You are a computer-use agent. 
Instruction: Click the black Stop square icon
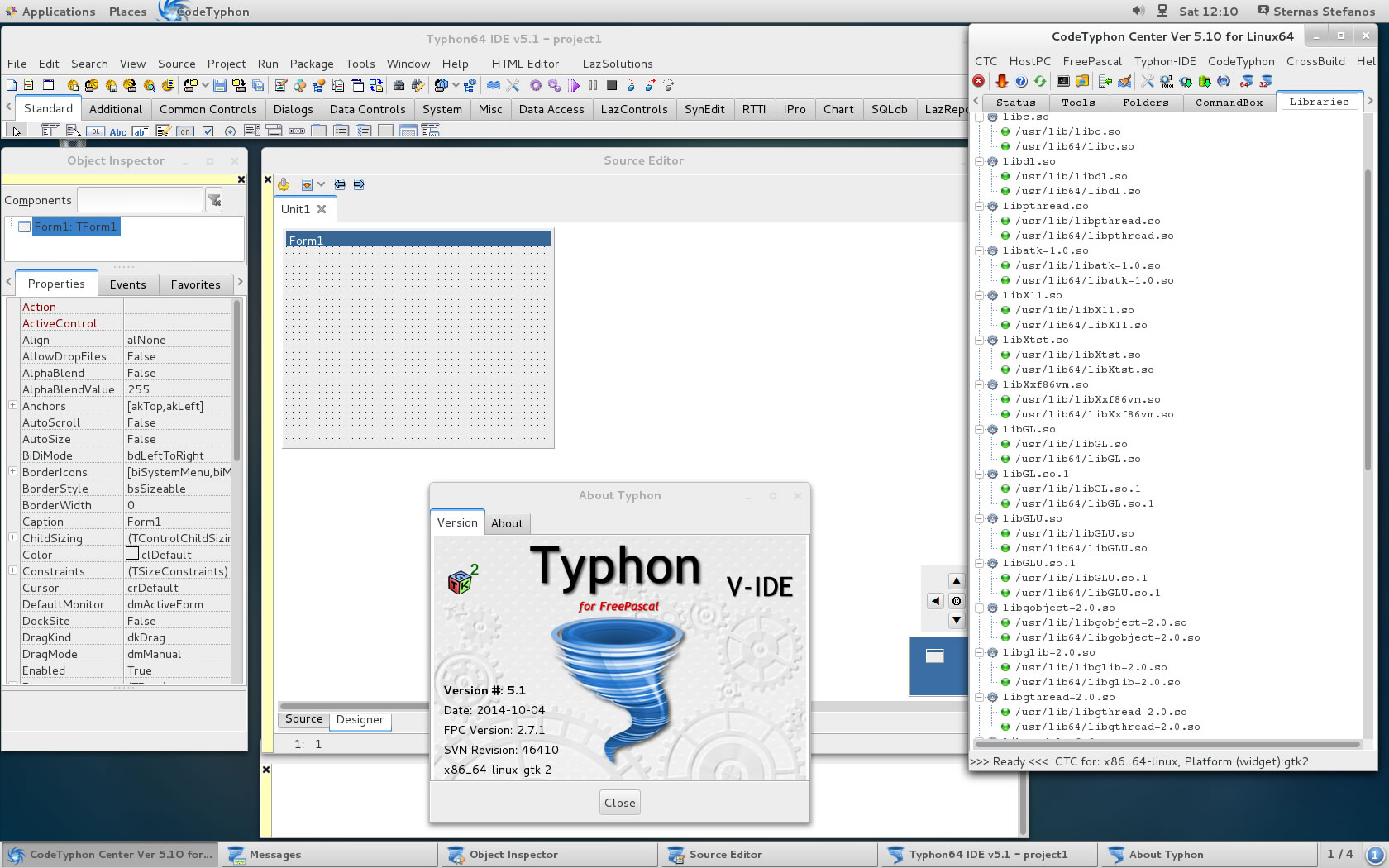tap(612, 85)
